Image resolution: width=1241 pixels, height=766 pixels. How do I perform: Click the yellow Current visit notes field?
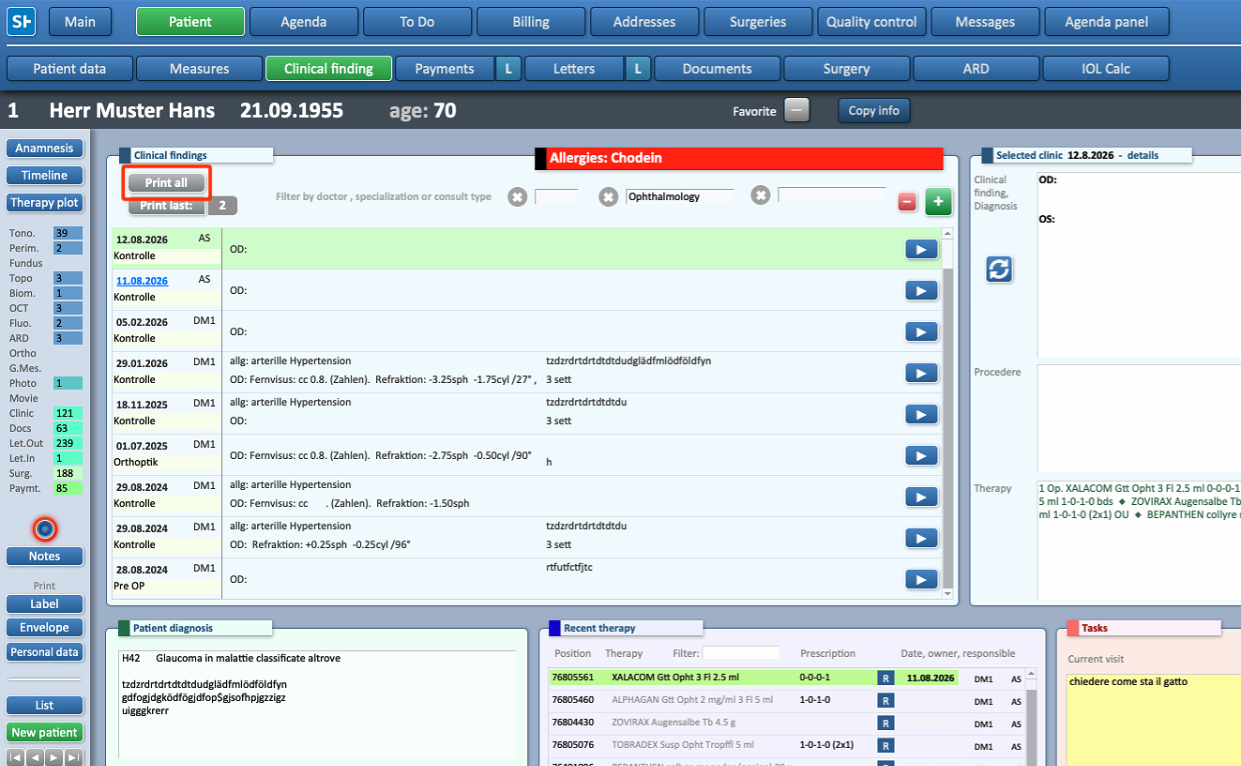1153,719
